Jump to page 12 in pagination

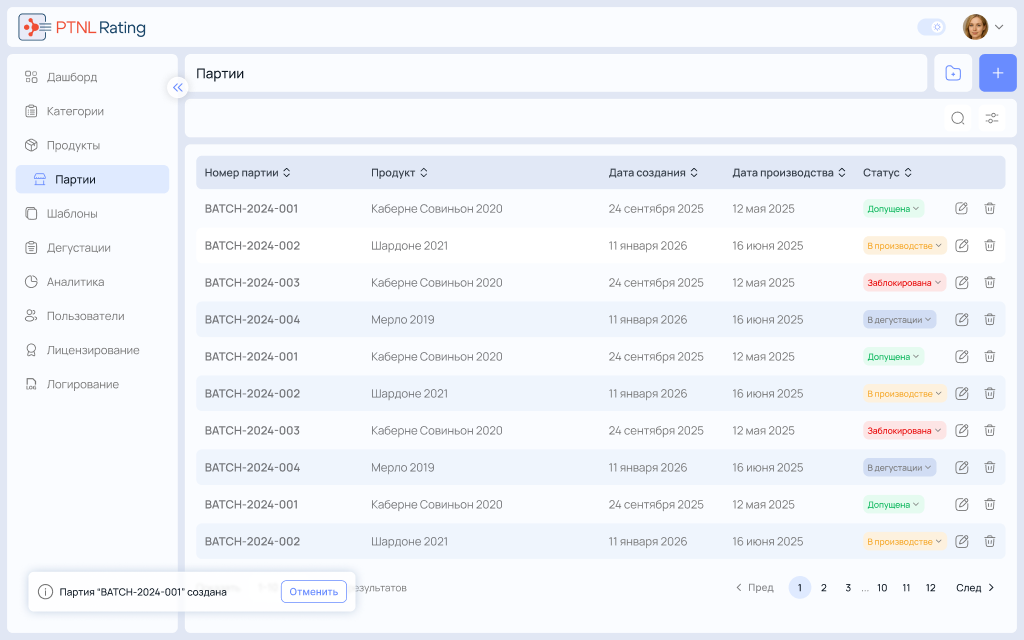coord(931,588)
